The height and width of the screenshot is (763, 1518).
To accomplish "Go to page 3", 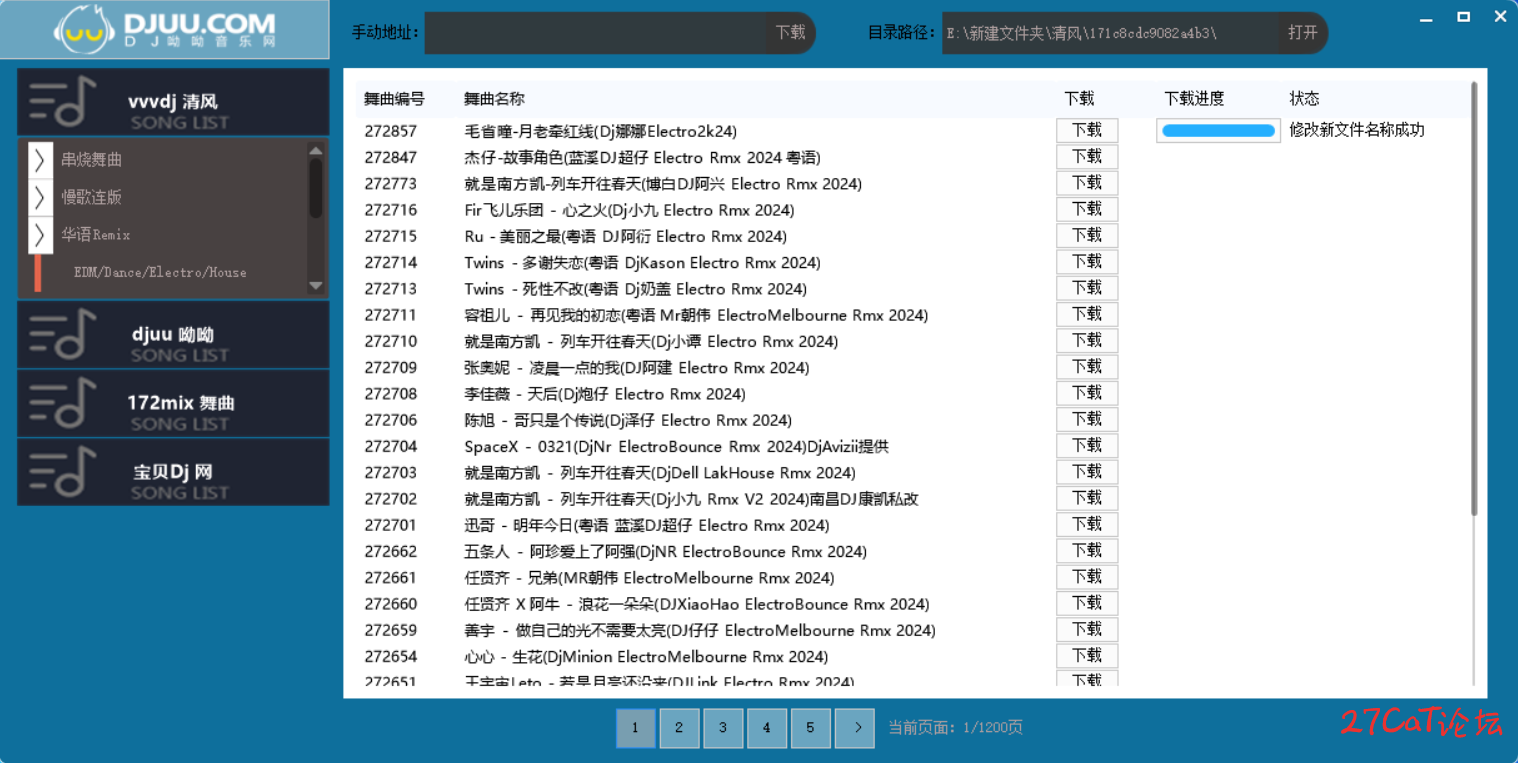I will pyautogui.click(x=723, y=728).
